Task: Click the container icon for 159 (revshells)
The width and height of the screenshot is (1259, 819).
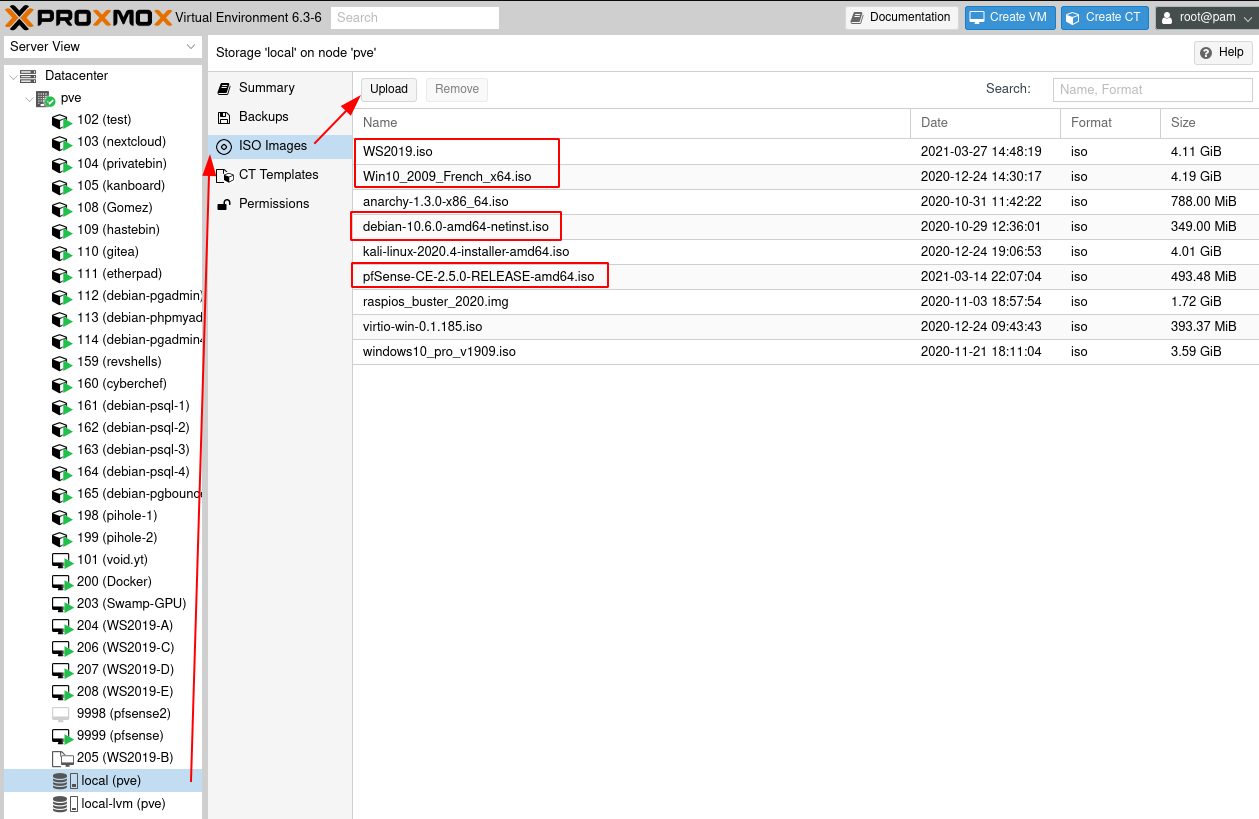Action: tap(62, 362)
